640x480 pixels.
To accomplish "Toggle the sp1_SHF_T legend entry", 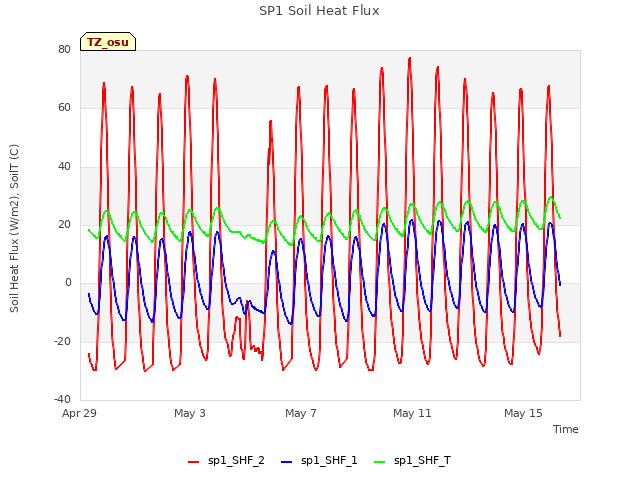I will click(412, 461).
